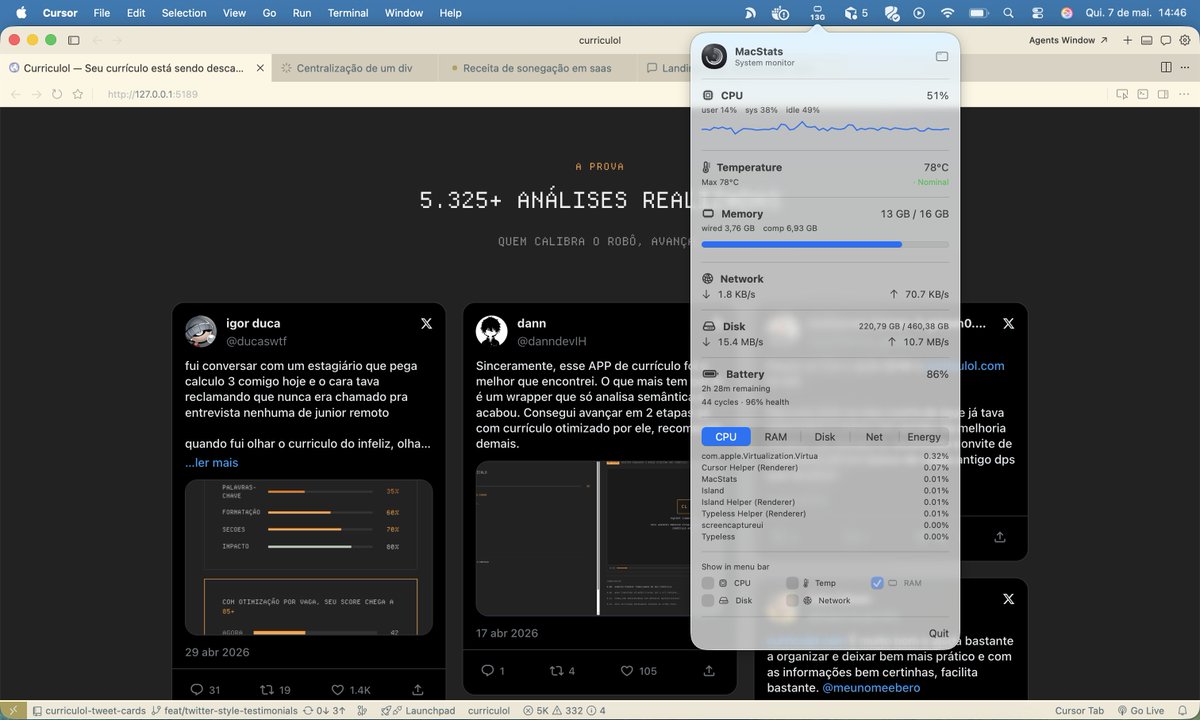Screen dimensions: 1200x720
Task: Open the Energy process tab
Action: pos(923,437)
